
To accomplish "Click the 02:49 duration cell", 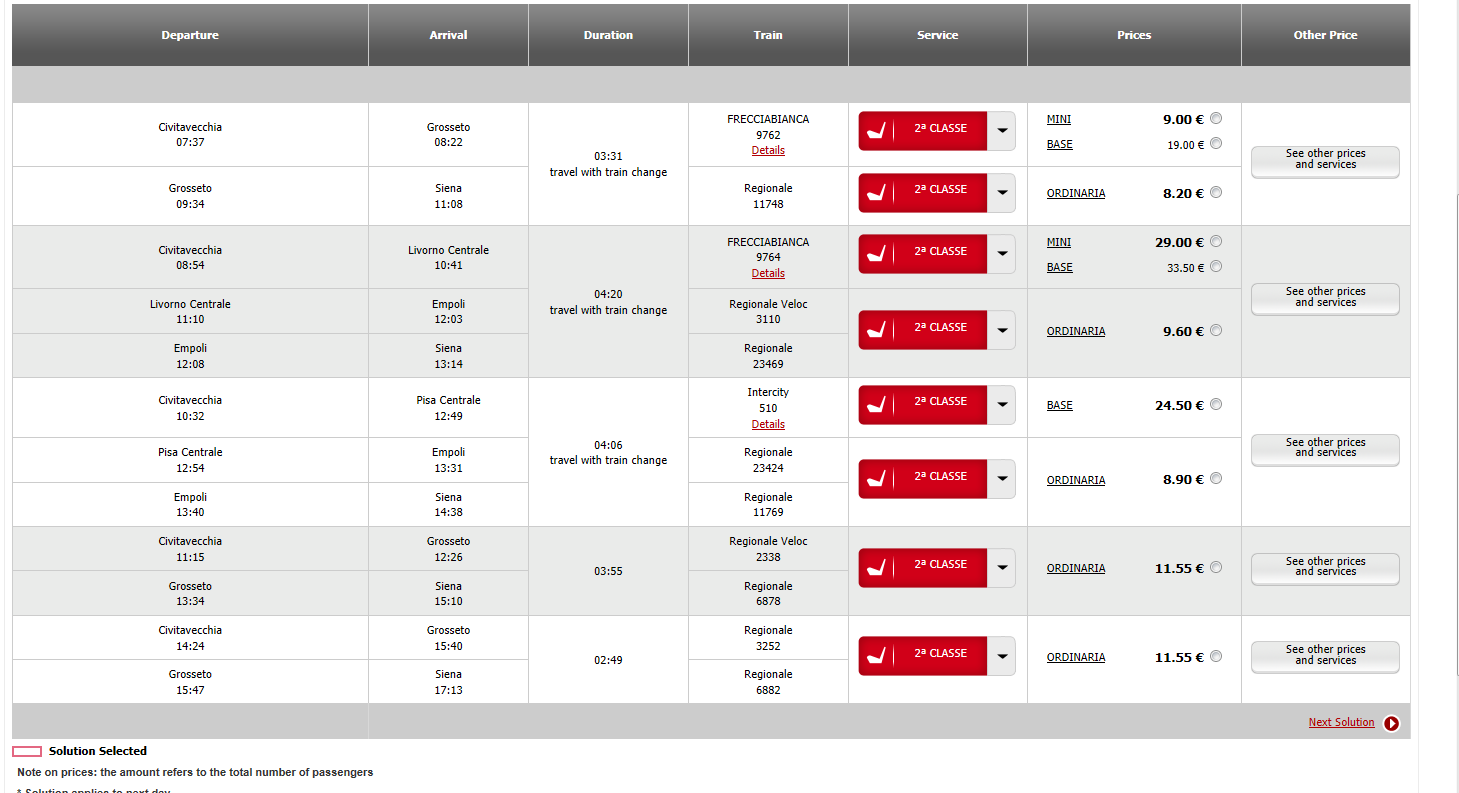I will 608,660.
